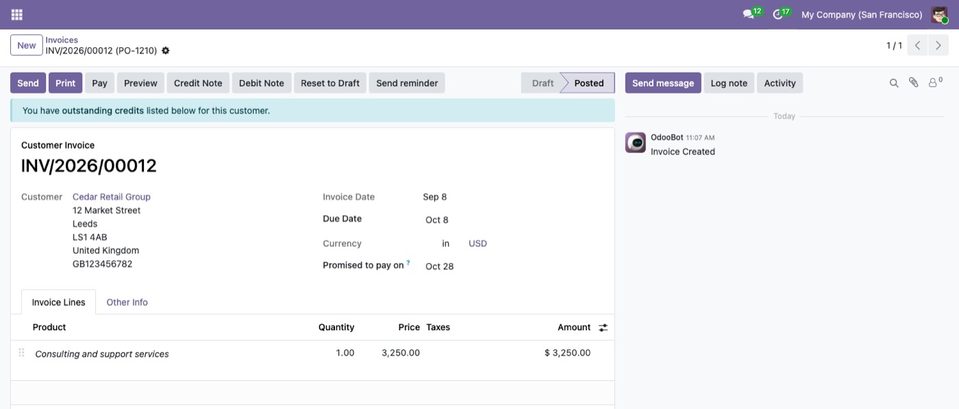Image resolution: width=959 pixels, height=409 pixels.
Task: Click the Pay button
Action: [100, 83]
